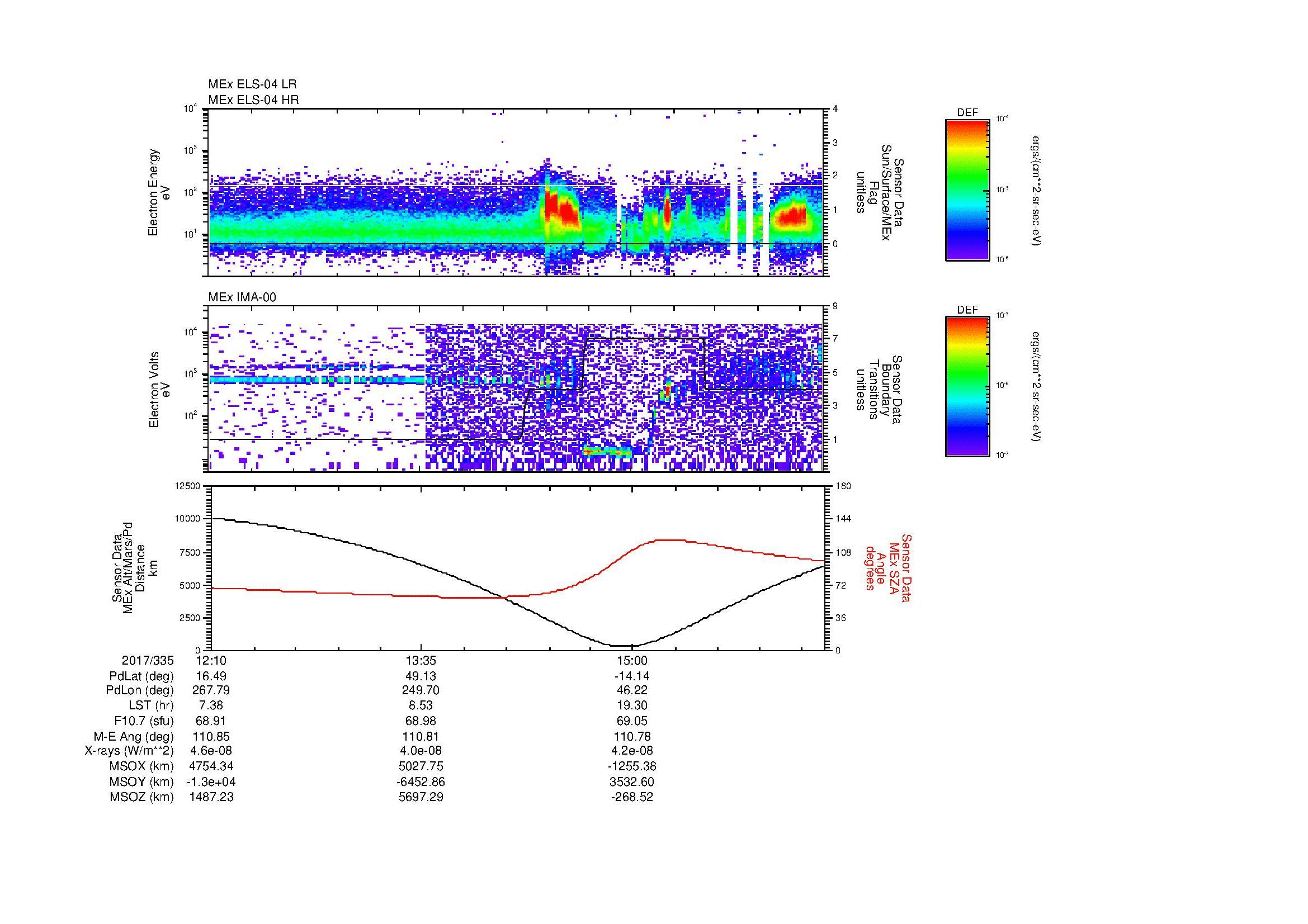
Task: Click the PdLat value 49.13
Action: pyautogui.click(x=421, y=676)
